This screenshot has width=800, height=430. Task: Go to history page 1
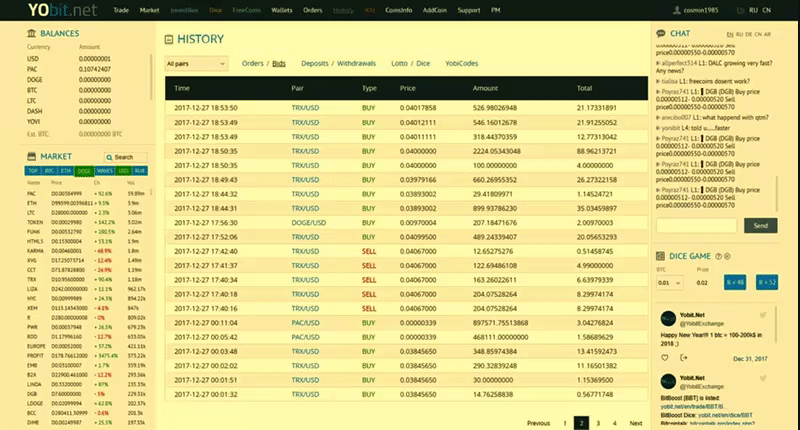[x=565, y=423]
